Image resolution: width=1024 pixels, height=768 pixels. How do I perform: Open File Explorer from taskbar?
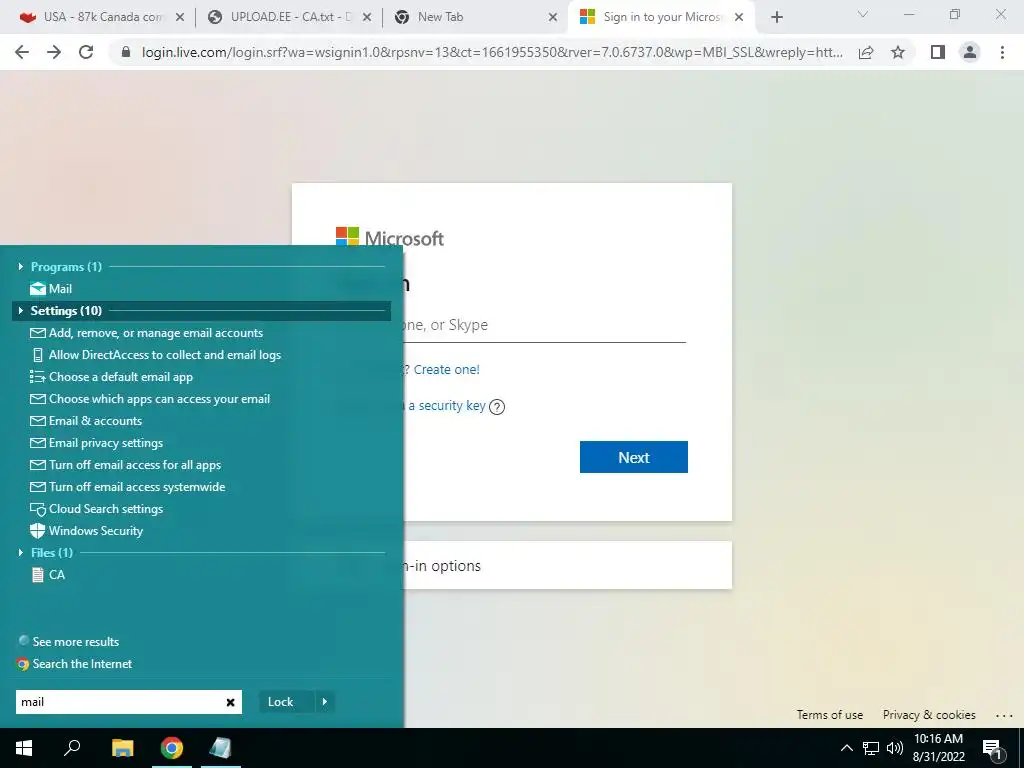122,748
